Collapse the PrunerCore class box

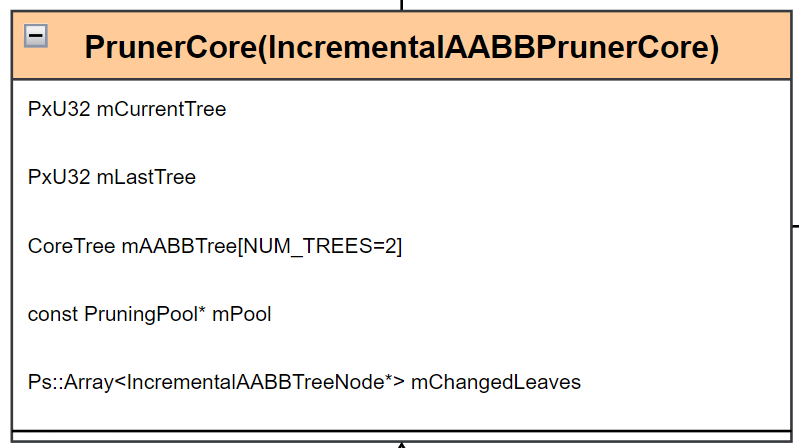click(36, 36)
